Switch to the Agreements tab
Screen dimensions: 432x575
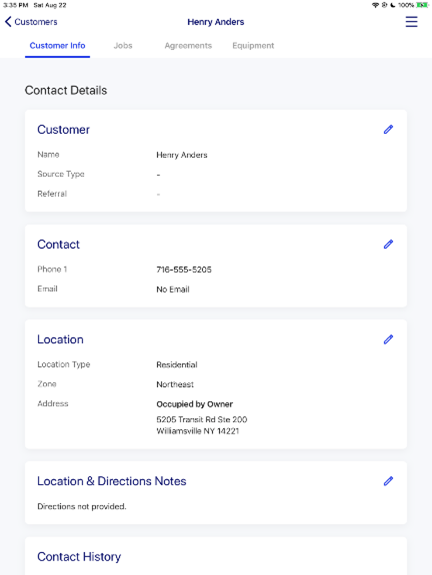pyautogui.click(x=188, y=45)
